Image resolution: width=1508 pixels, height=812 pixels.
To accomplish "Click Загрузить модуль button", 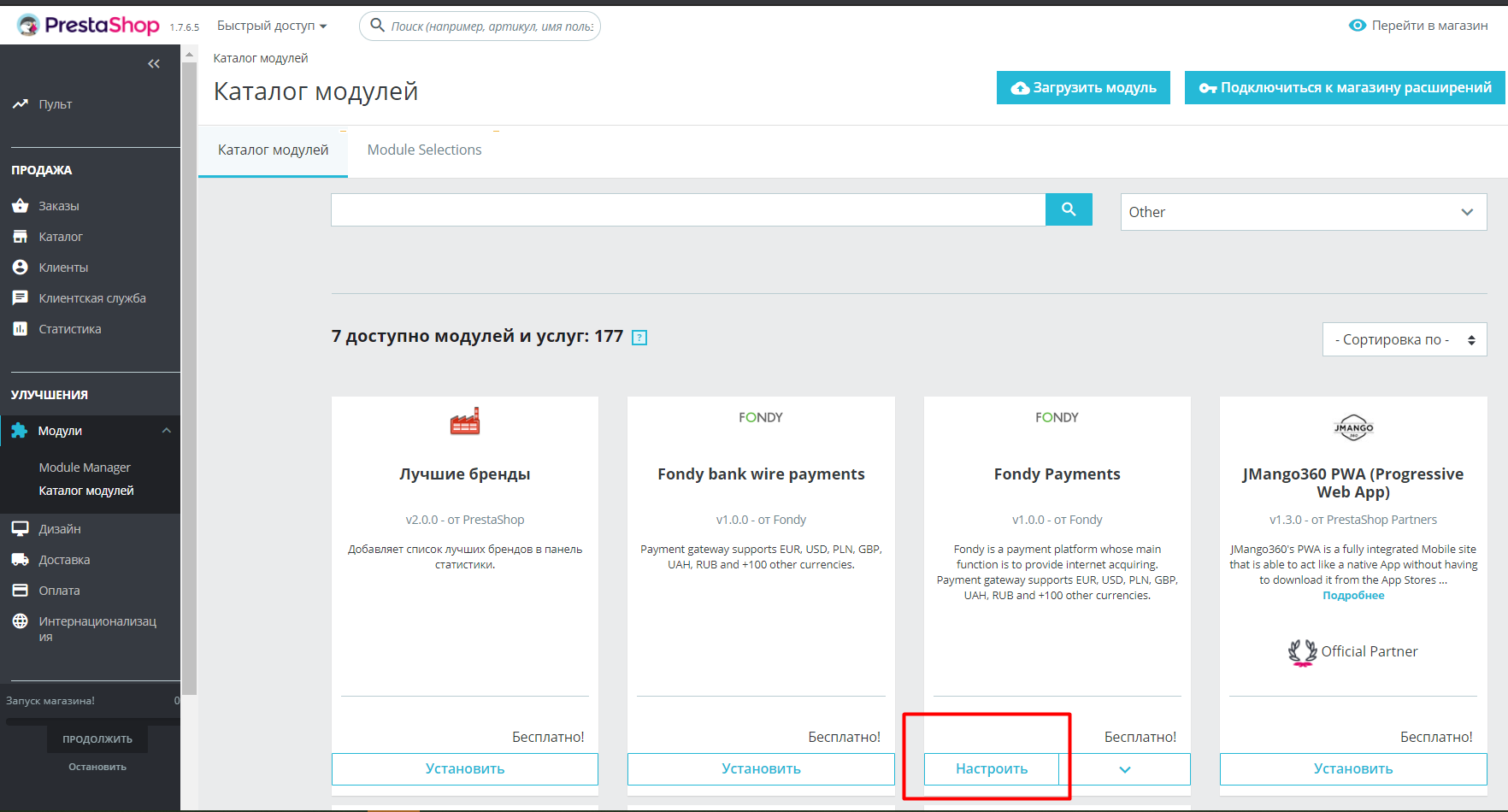I will coord(1083,88).
